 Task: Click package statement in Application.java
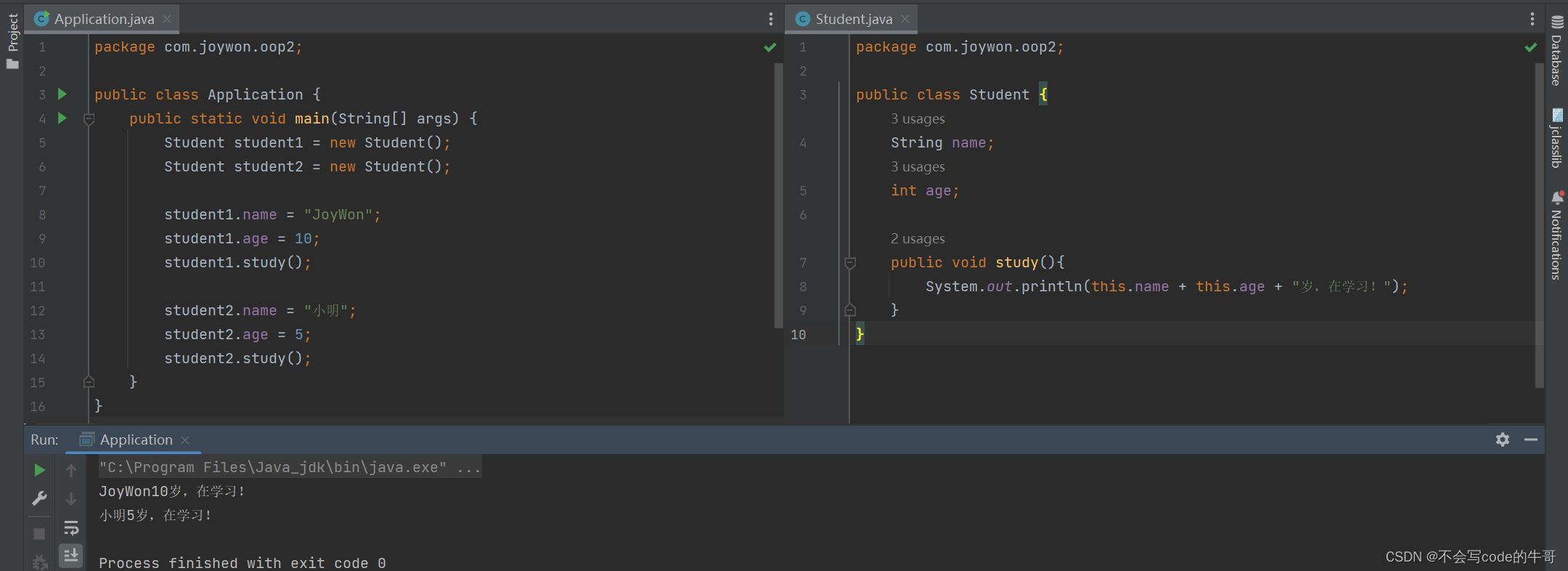198,46
